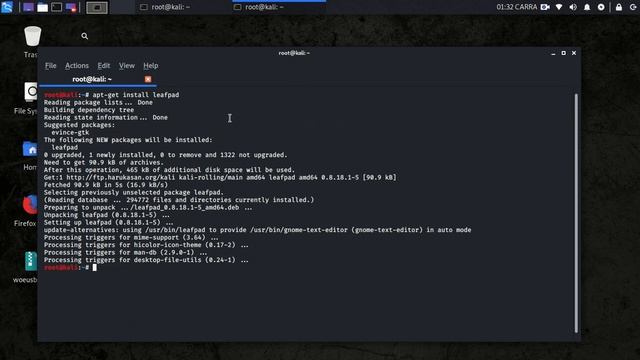Viewport: 640px width, 360px height.
Task: Open the View menu in terminal
Action: 127,65
